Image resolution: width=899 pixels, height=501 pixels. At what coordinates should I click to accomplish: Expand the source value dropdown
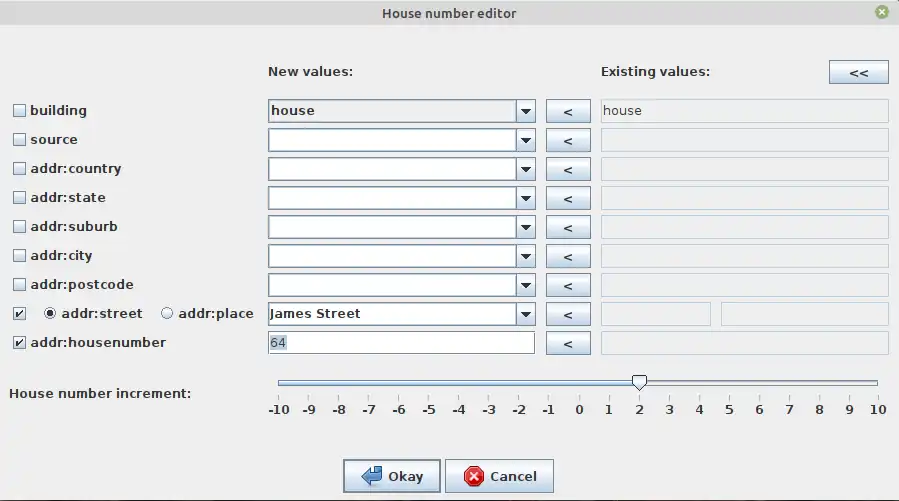click(x=526, y=140)
